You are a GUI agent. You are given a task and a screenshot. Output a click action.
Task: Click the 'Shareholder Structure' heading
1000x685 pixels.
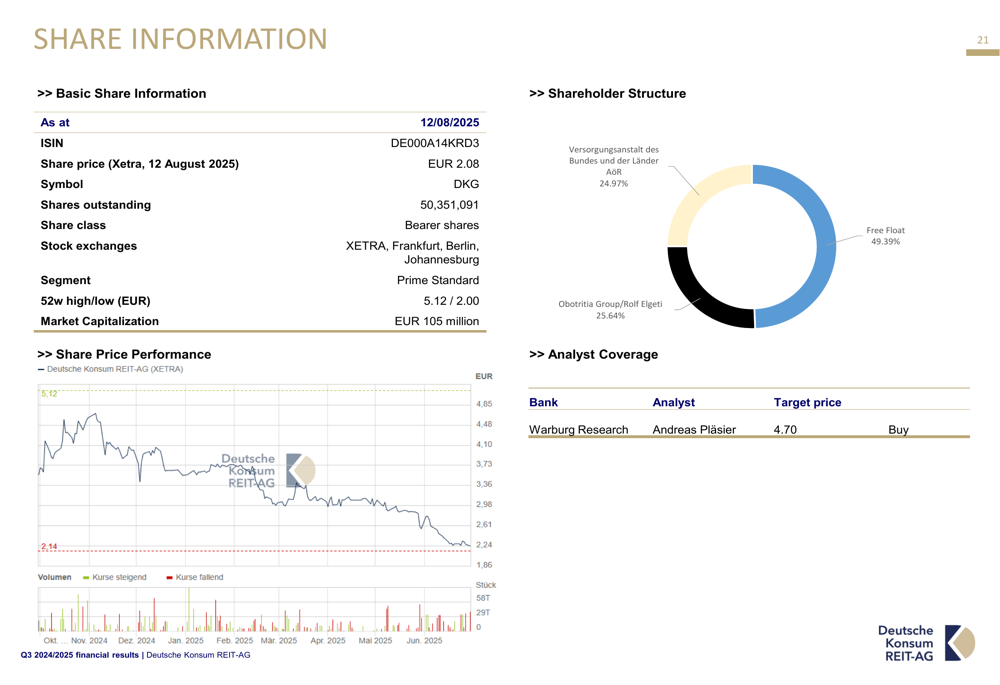pyautogui.click(x=608, y=94)
